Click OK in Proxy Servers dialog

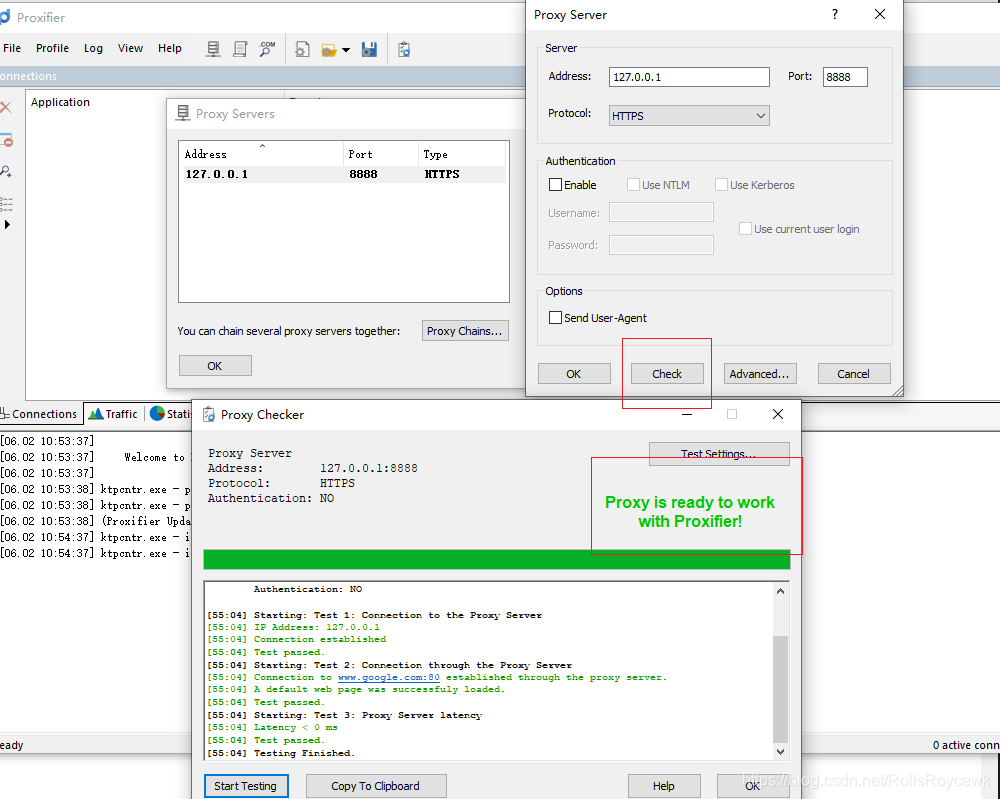click(x=215, y=366)
